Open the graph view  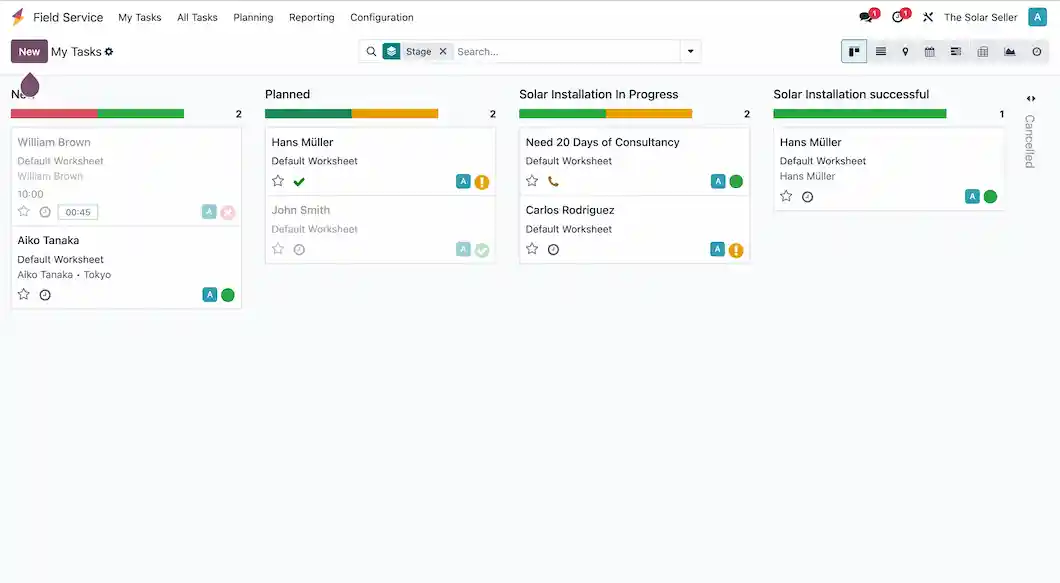(1009, 51)
